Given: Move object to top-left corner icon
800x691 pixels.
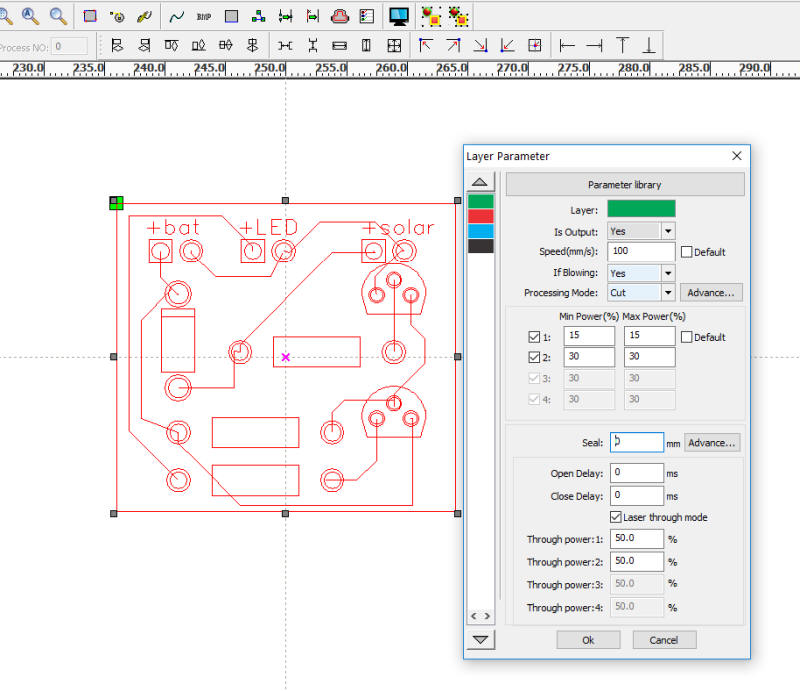Looking at the screenshot, I should pos(426,46).
